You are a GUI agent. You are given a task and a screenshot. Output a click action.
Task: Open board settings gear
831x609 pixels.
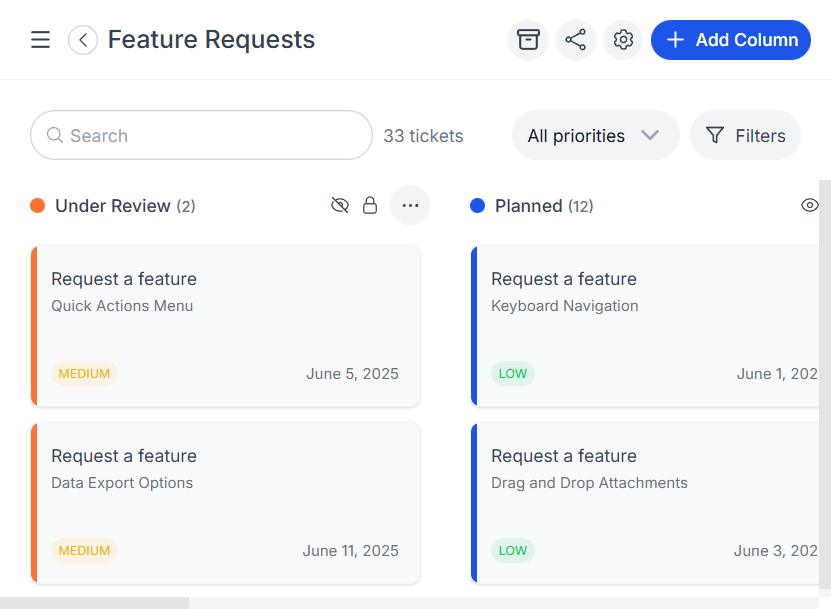coord(623,40)
